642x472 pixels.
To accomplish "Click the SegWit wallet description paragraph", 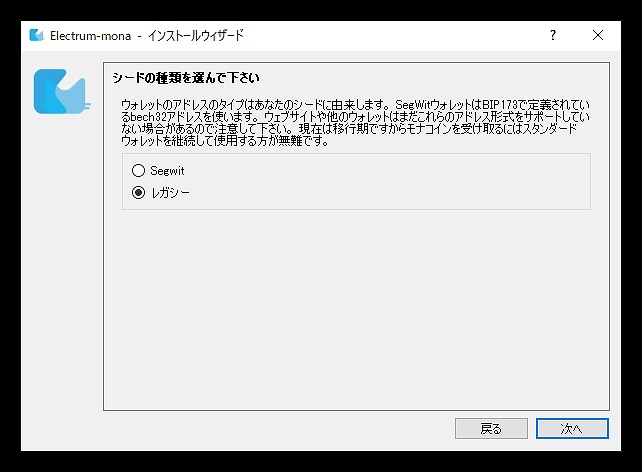I will [355, 123].
